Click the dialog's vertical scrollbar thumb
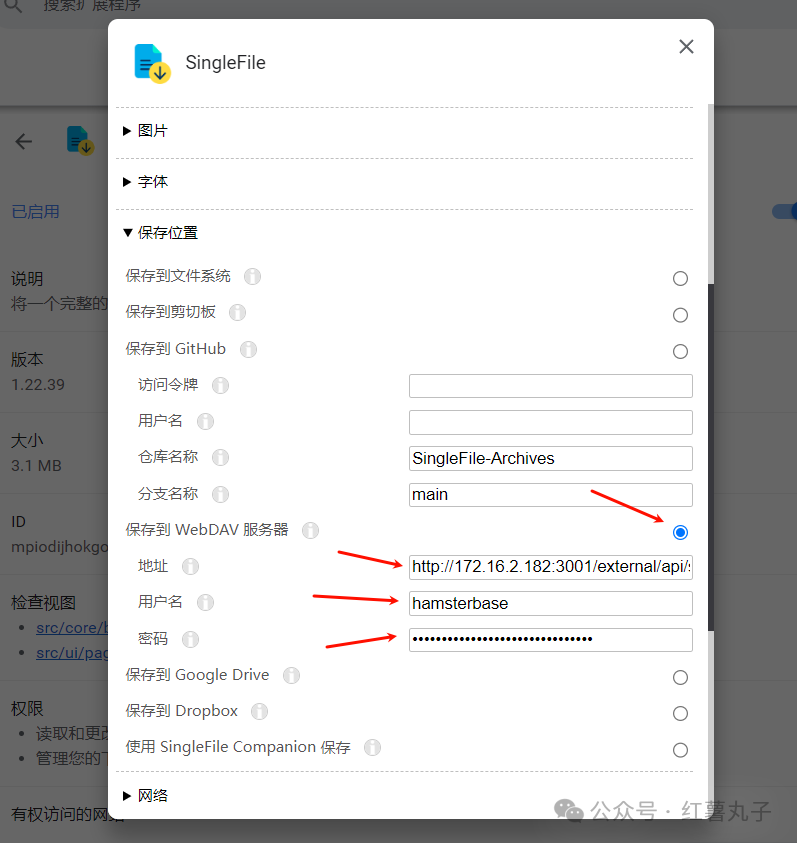The width and height of the screenshot is (797, 843). pyautogui.click(x=710, y=457)
